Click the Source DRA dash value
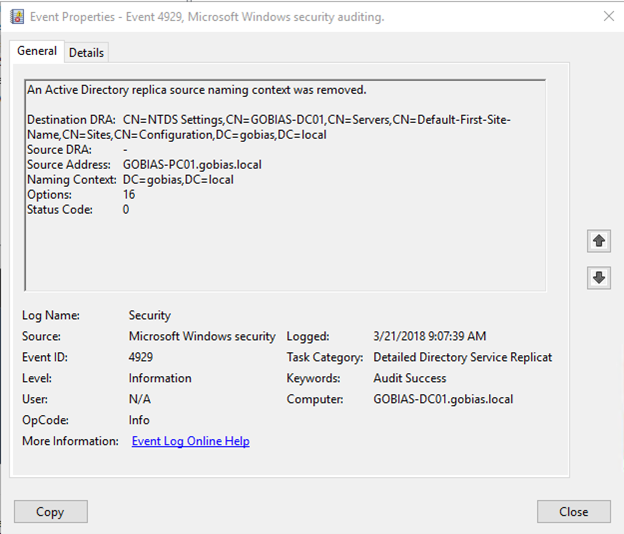Screen dimensions: 624x534 [x=125, y=150]
